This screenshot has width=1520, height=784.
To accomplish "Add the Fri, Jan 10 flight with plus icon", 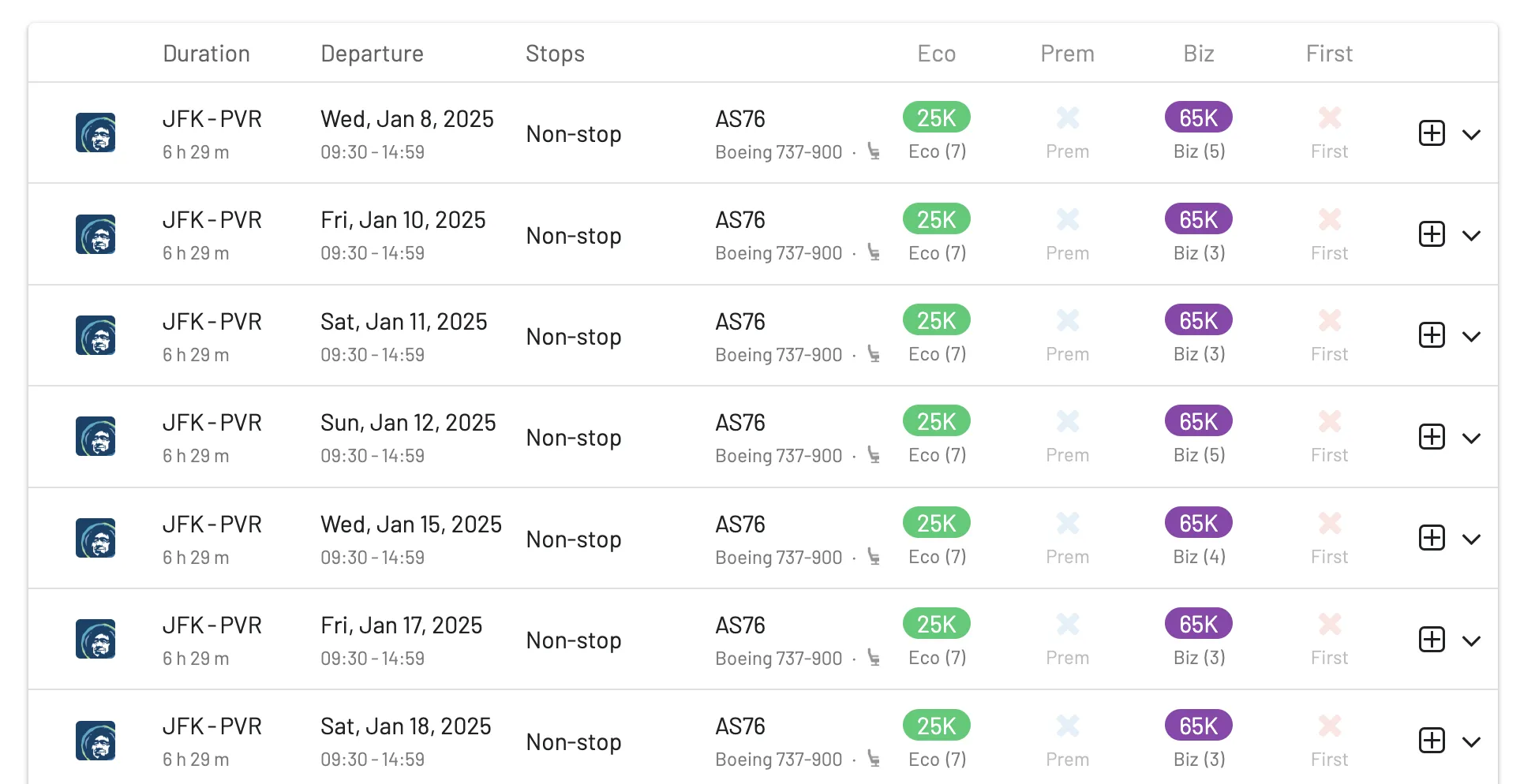I will pos(1432,234).
